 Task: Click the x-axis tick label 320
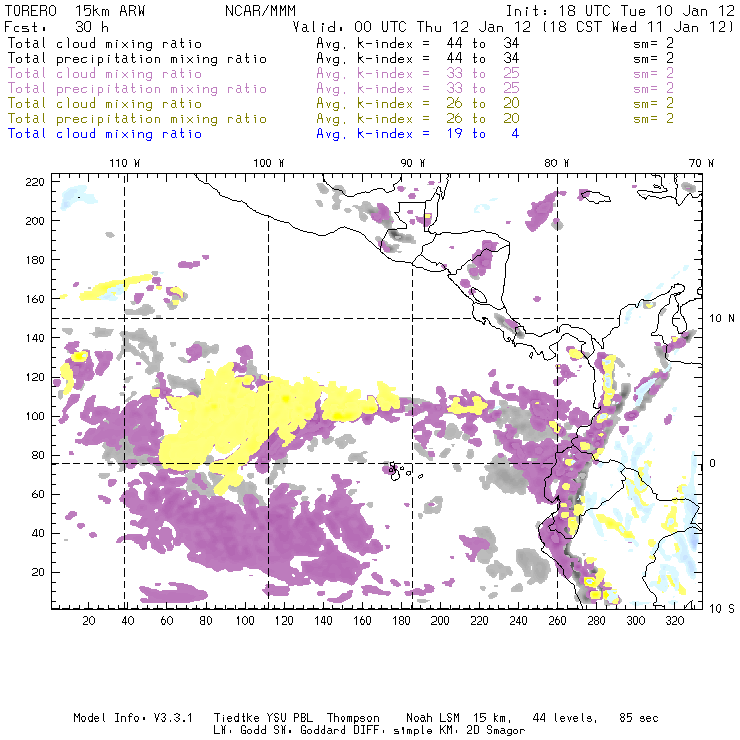pos(674,621)
